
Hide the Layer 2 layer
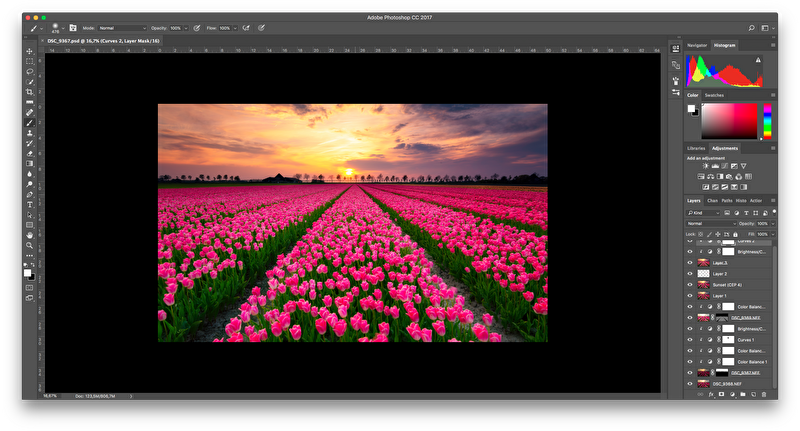click(690, 274)
